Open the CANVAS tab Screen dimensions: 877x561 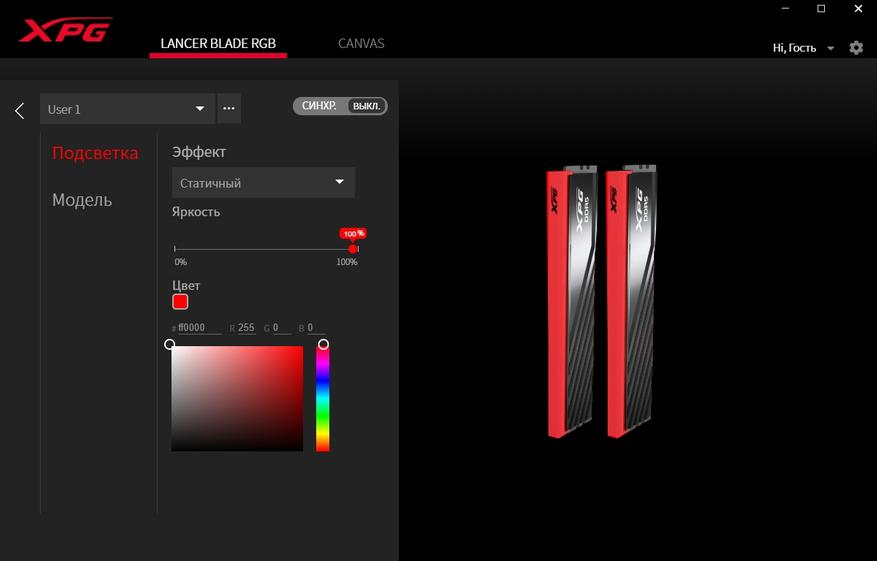[x=361, y=44]
